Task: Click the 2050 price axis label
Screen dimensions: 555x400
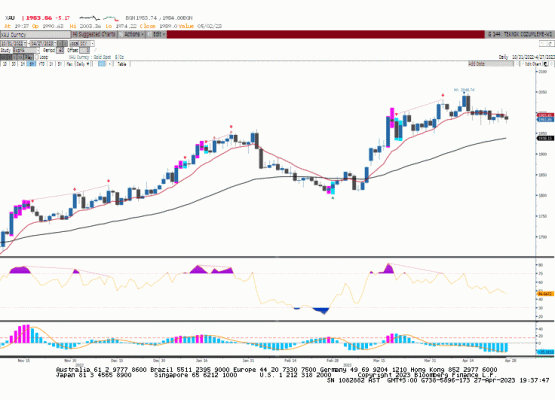Action: (543, 92)
